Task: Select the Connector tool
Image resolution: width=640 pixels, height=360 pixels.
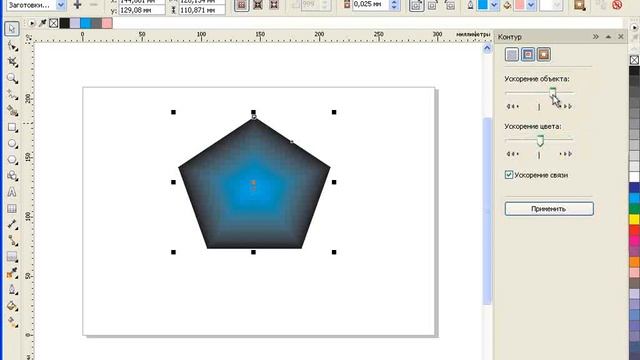Action: (x=12, y=241)
